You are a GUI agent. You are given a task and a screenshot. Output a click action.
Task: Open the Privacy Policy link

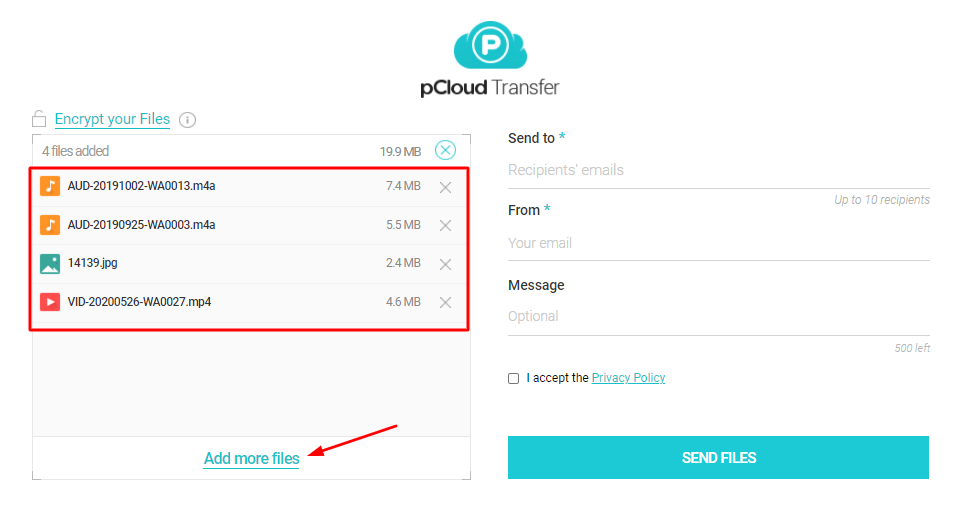(x=628, y=378)
